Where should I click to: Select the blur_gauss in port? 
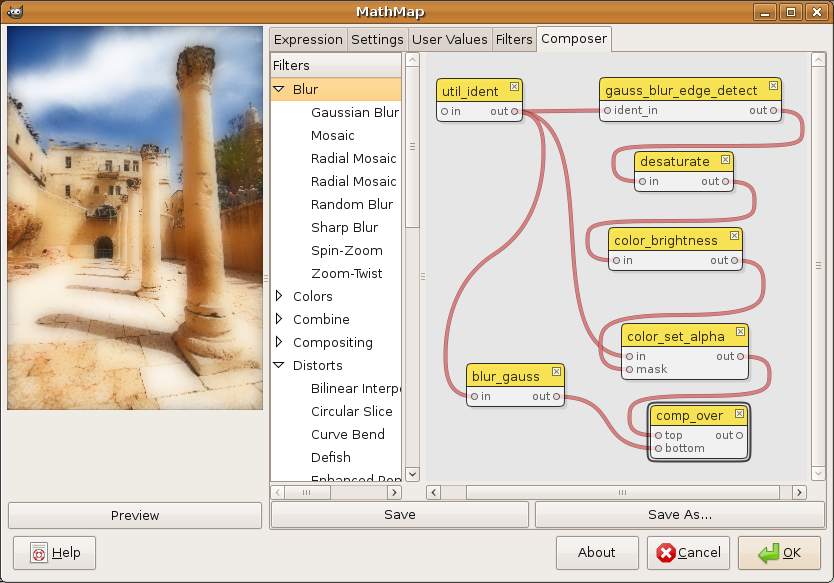[474, 397]
